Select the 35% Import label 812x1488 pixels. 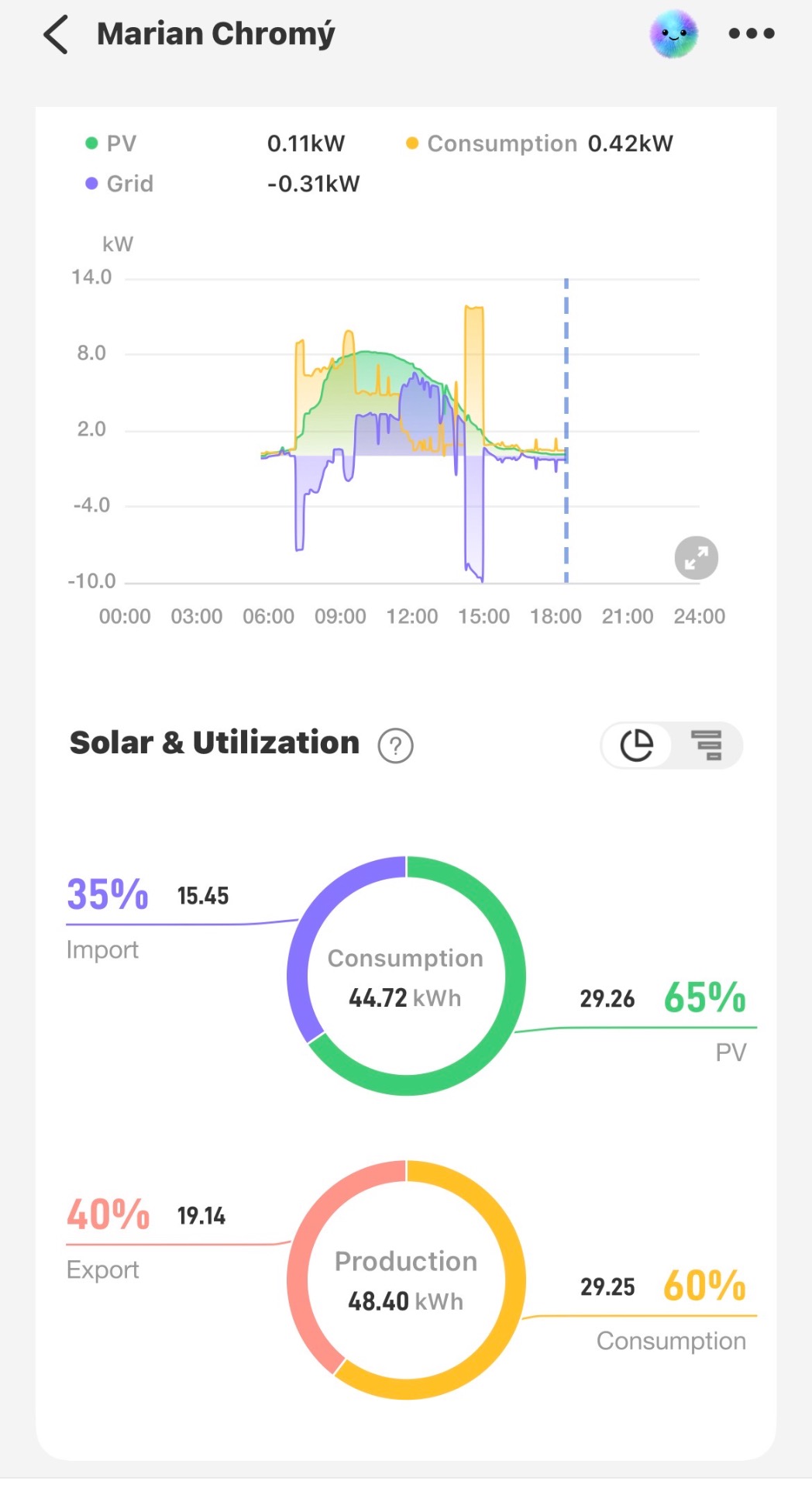108,894
